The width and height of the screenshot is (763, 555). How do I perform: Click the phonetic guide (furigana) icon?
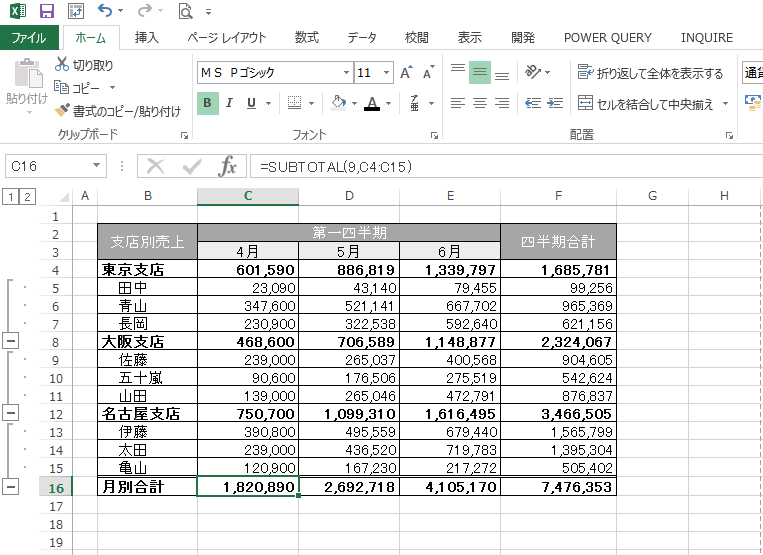(415, 103)
